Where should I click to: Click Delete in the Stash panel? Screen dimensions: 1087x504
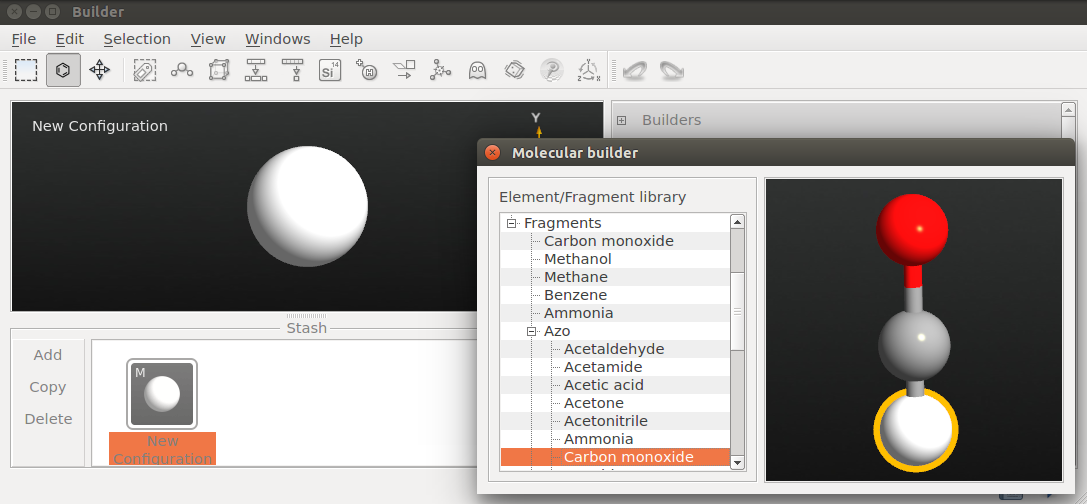coord(49,419)
